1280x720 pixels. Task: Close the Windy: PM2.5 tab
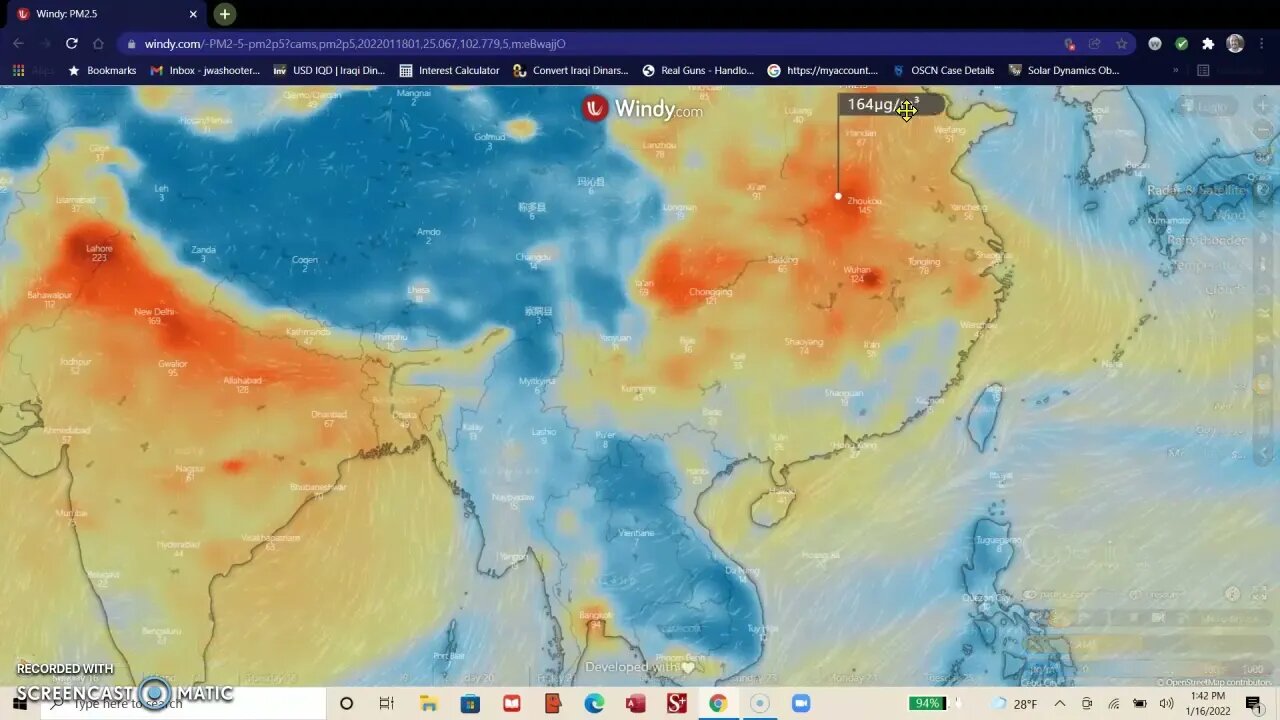coord(194,14)
